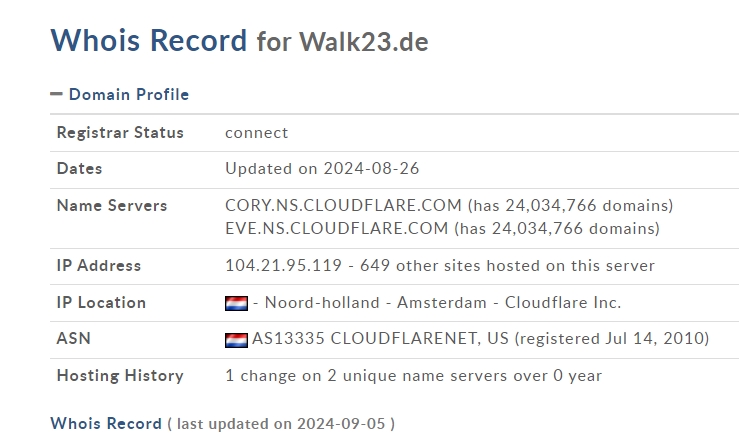Click the Domain Profile heading

(x=128, y=95)
